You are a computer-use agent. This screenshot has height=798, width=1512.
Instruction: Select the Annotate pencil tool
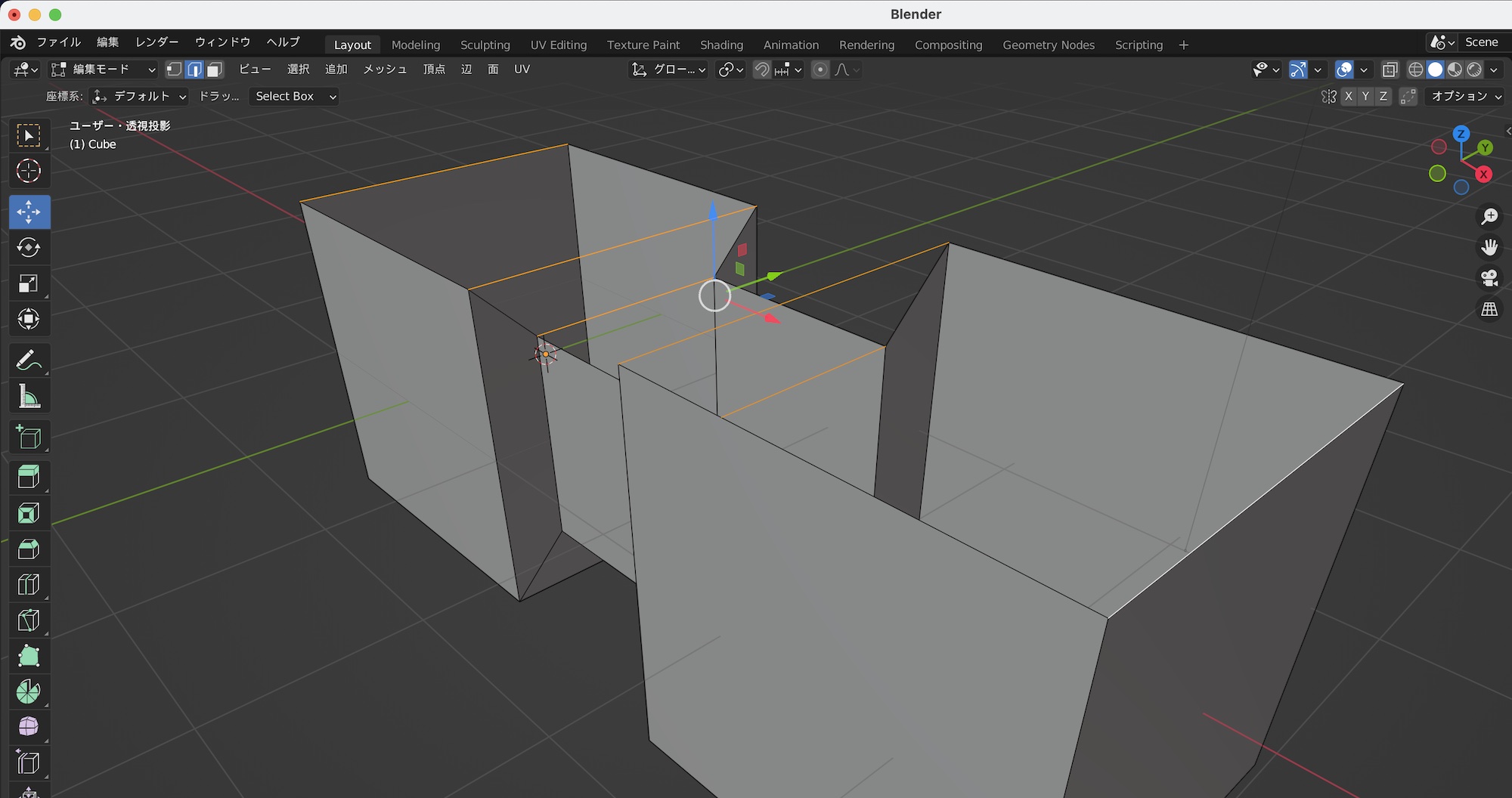(x=29, y=360)
